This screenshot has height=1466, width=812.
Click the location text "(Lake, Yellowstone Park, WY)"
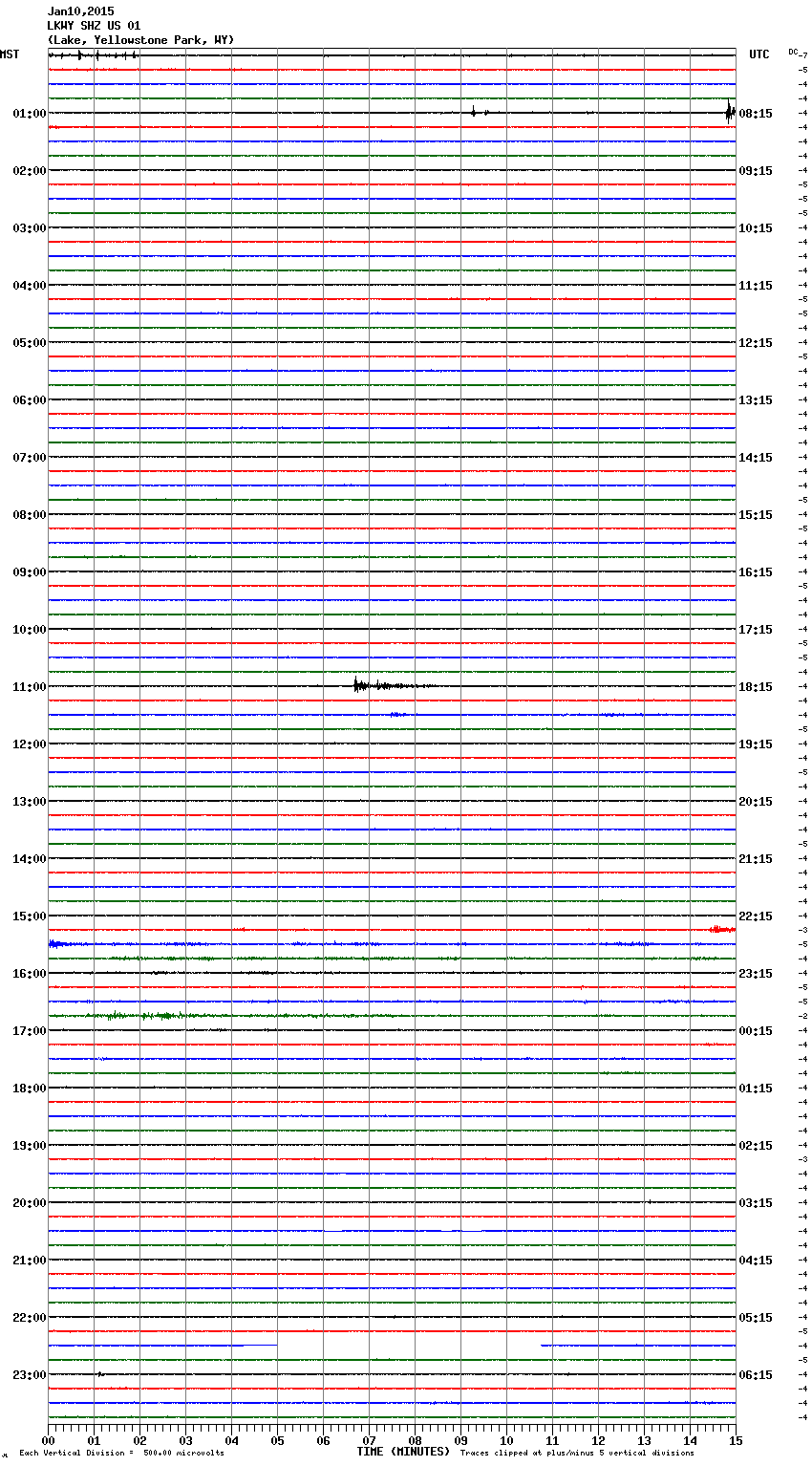pyautogui.click(x=140, y=40)
